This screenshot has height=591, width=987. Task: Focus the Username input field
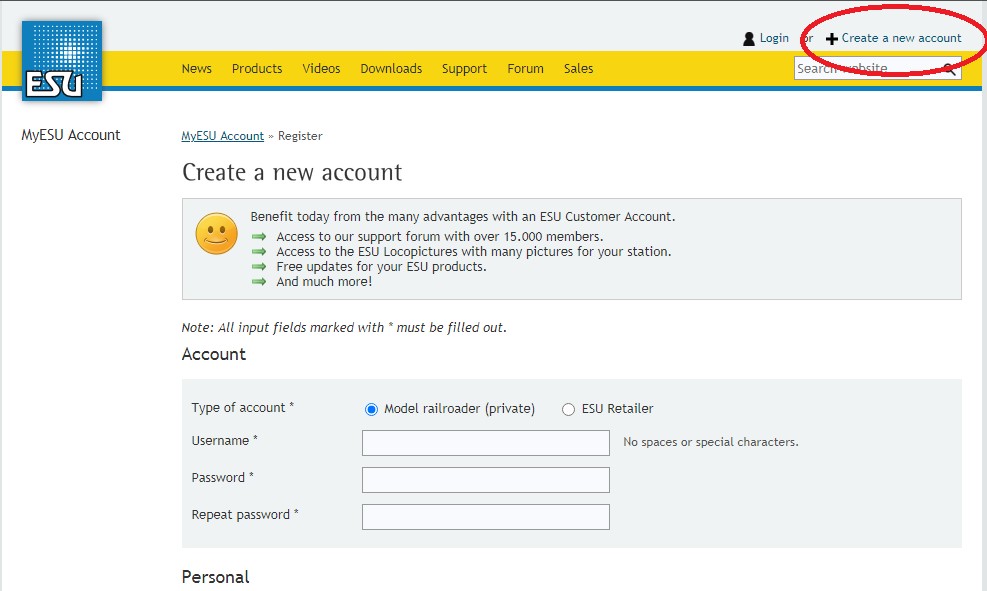tap(485, 443)
